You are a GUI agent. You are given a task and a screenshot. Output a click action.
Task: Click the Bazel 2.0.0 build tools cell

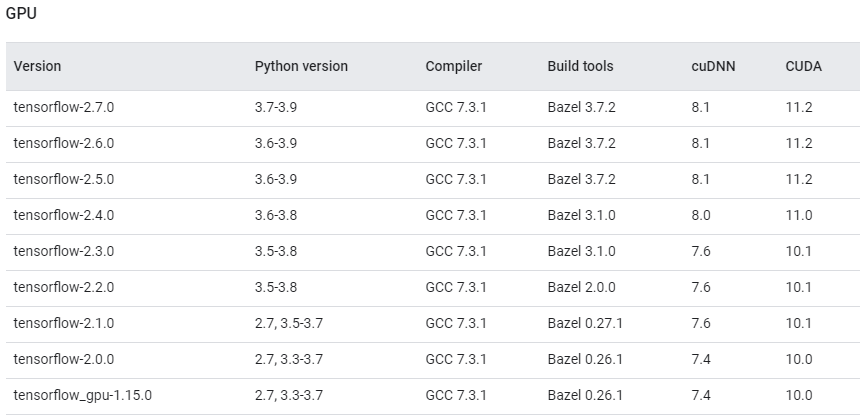tap(582, 287)
